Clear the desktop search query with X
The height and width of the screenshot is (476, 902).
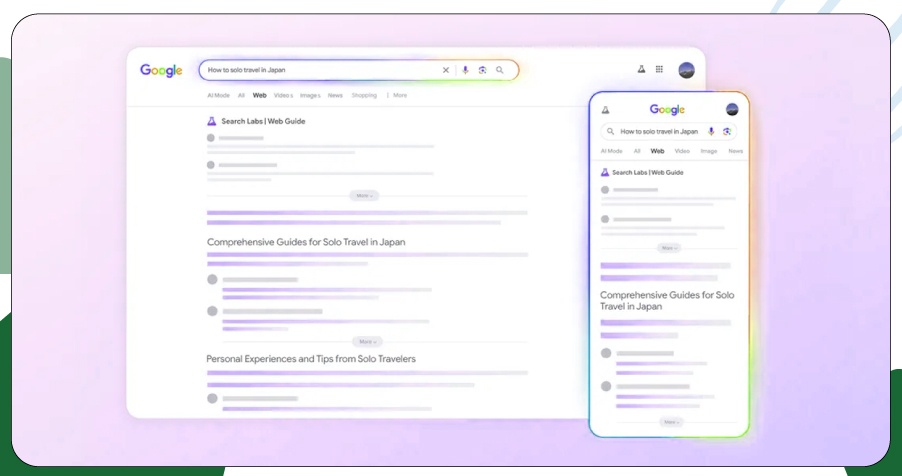(x=445, y=70)
